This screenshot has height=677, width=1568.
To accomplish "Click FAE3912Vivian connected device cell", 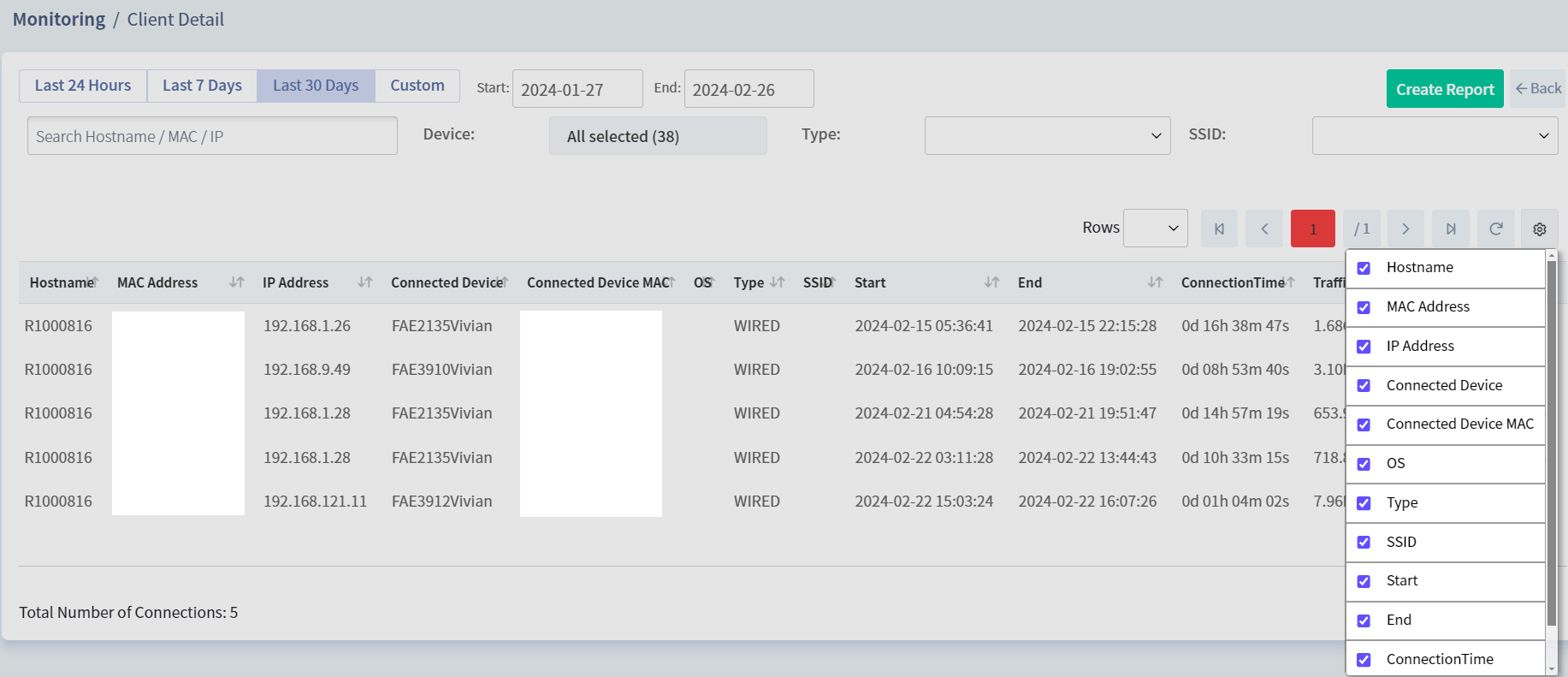I will pyautogui.click(x=442, y=502).
